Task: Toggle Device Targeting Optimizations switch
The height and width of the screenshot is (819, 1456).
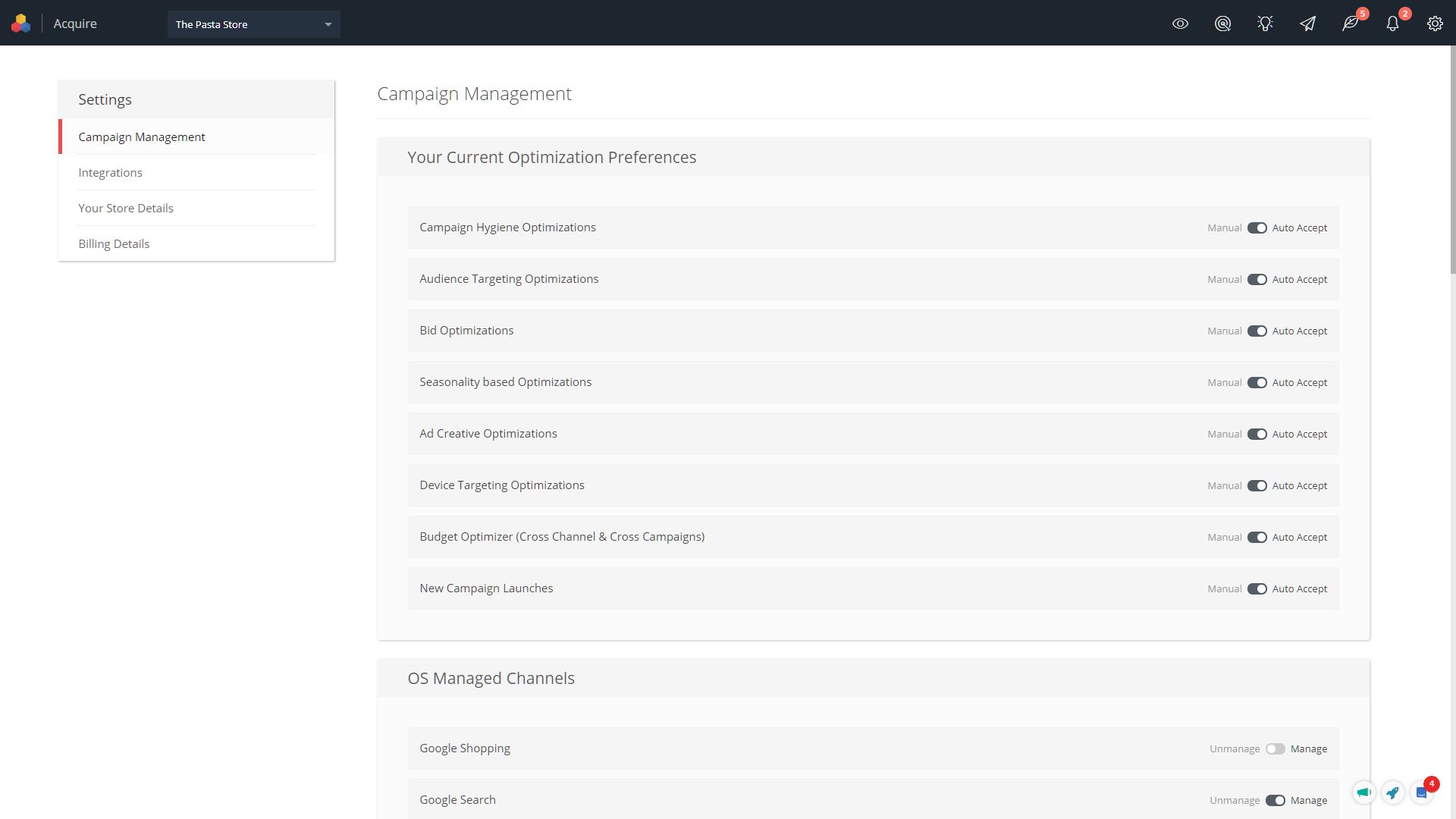Action: pos(1257,486)
